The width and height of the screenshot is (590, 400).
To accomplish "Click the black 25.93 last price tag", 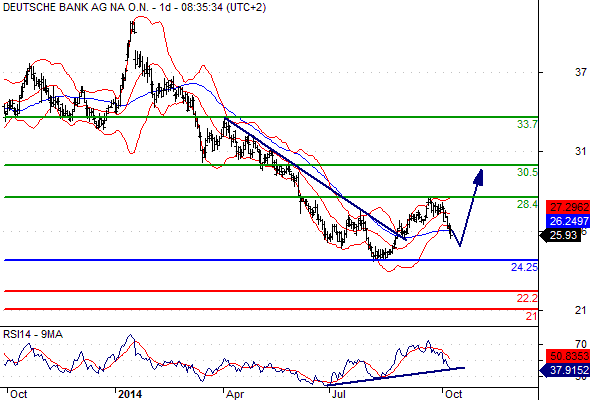I will (x=561, y=236).
